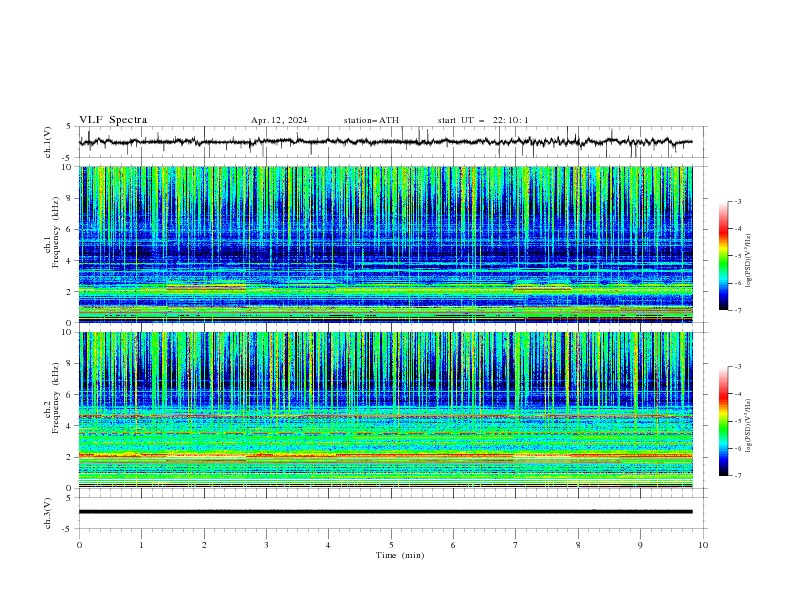792x612 pixels.
Task: Click the "-3" tick on upper colorbar
Action: pos(737,201)
